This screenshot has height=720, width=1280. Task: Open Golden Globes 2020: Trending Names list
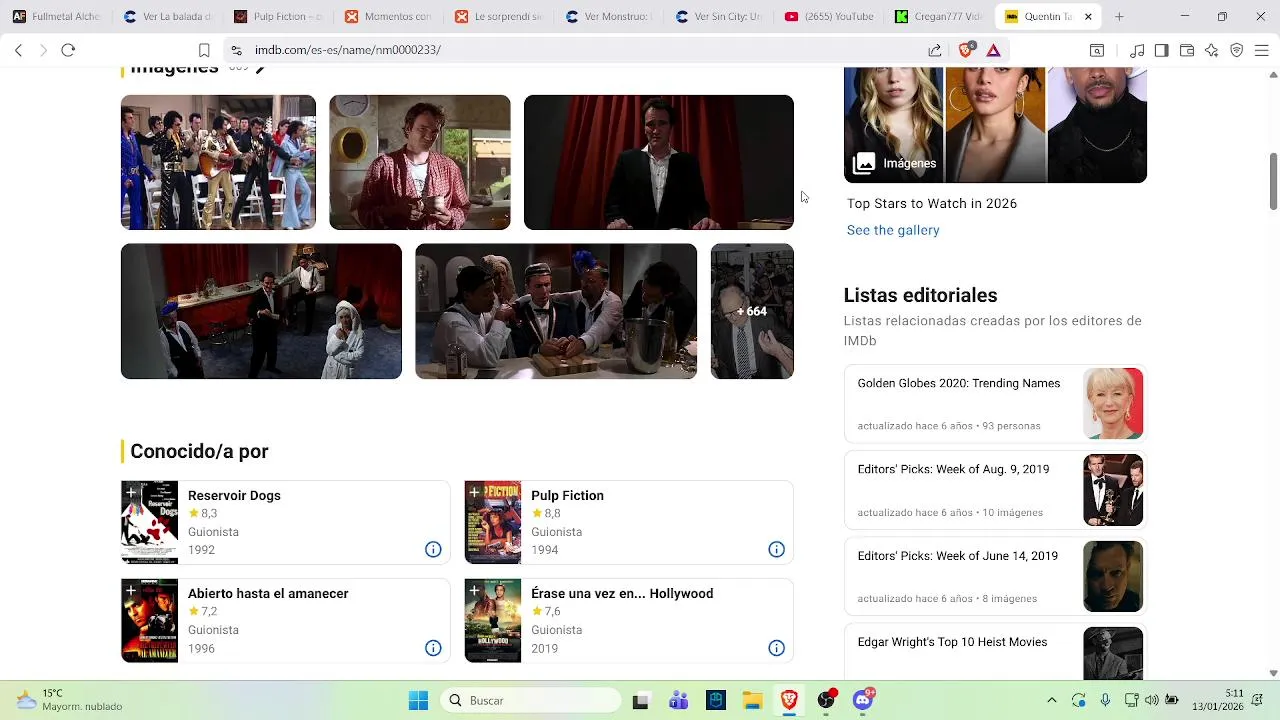pyautogui.click(x=995, y=404)
